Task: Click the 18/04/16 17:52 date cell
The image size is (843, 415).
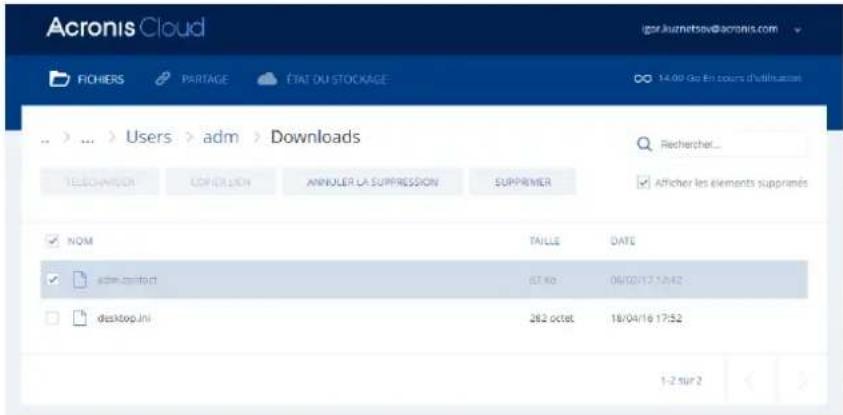Action: click(646, 318)
